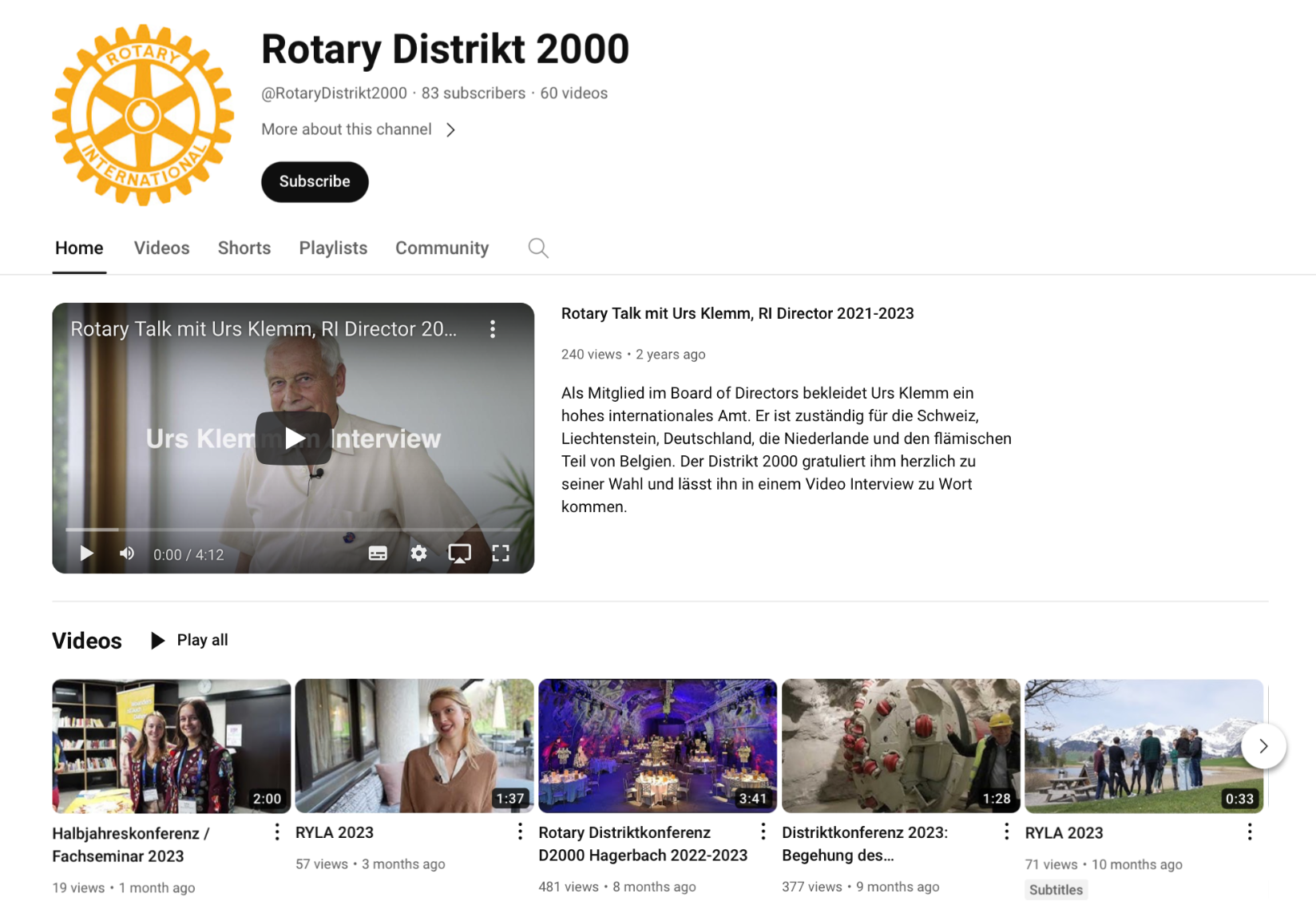Click the 60 videos text
1316x917 pixels.
[574, 93]
